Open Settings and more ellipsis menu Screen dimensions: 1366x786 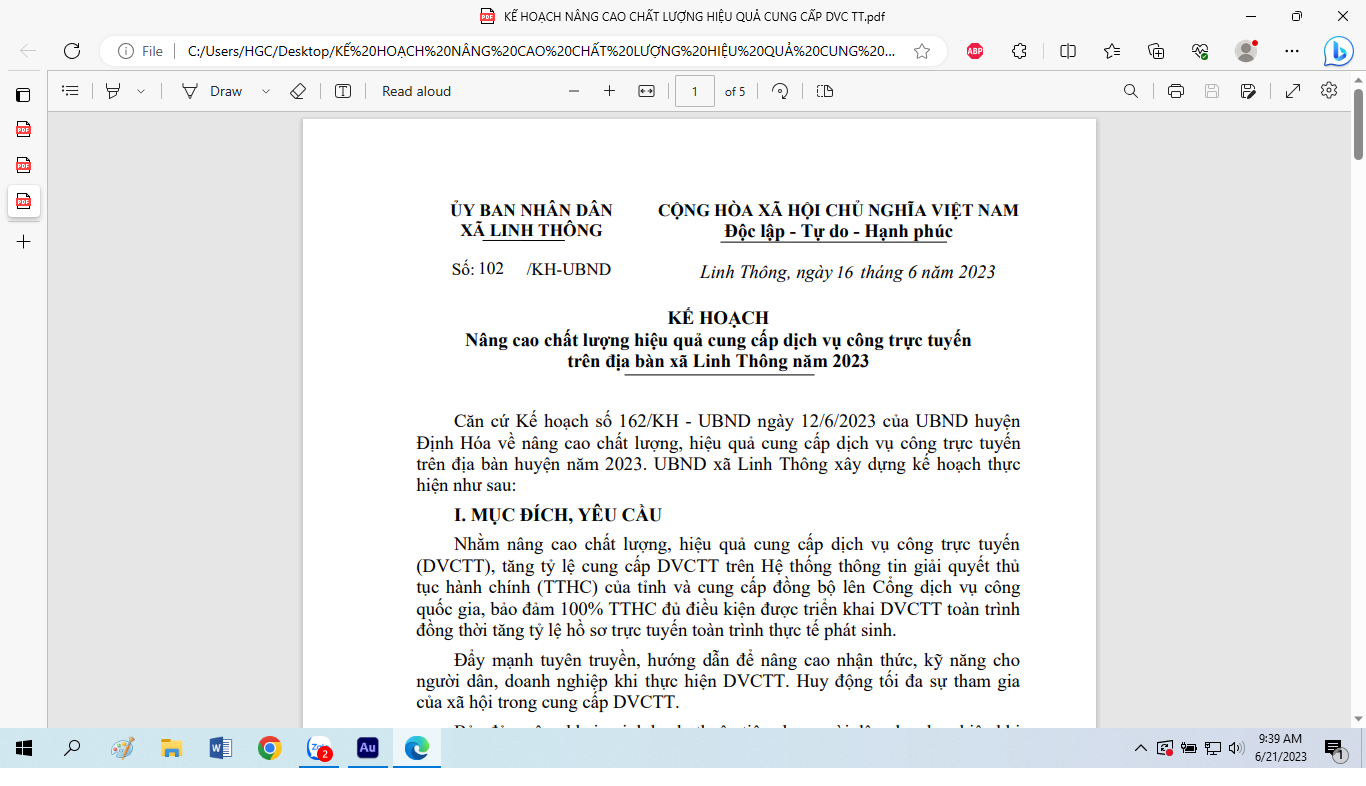(x=1292, y=51)
